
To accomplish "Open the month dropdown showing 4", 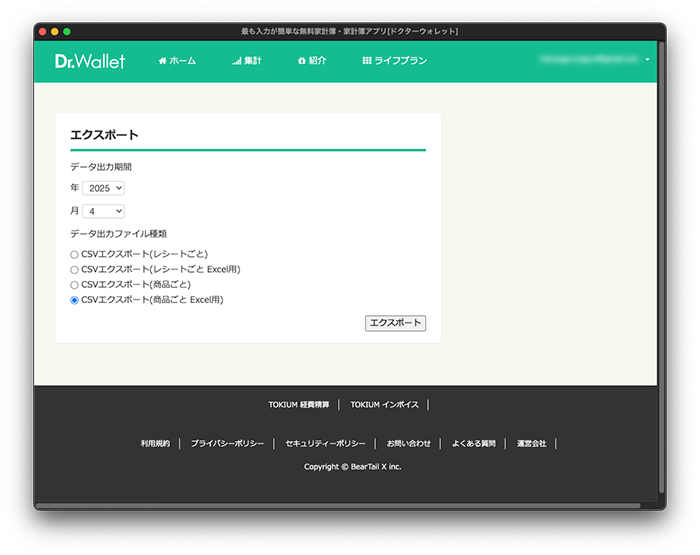I will tap(104, 211).
